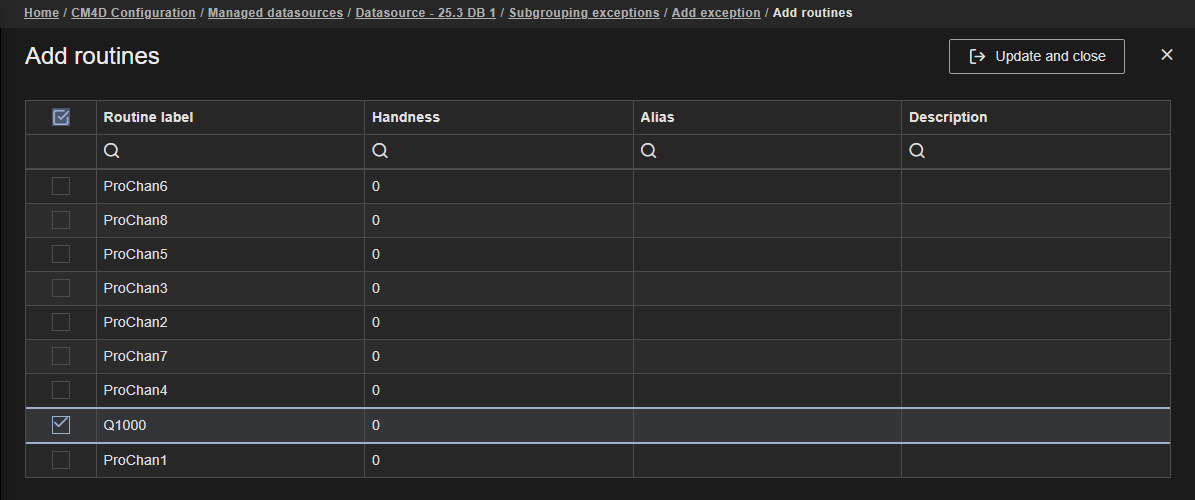
Task: Select the ProChan7 row label
Action: click(135, 356)
